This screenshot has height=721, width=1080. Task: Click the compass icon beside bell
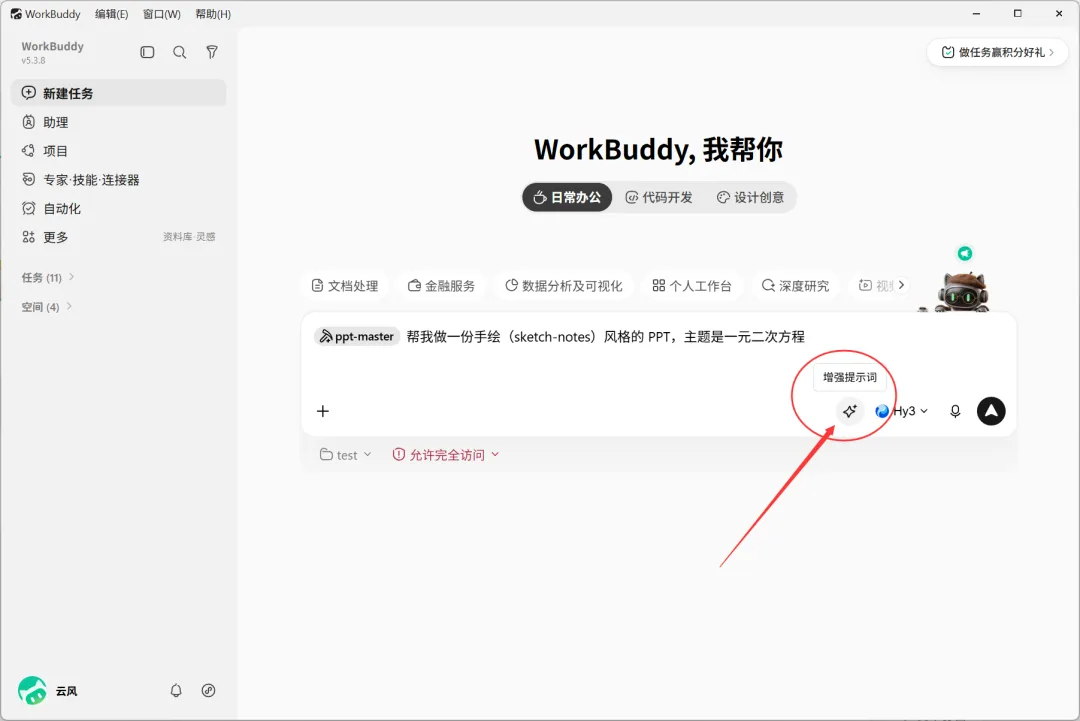tap(209, 690)
